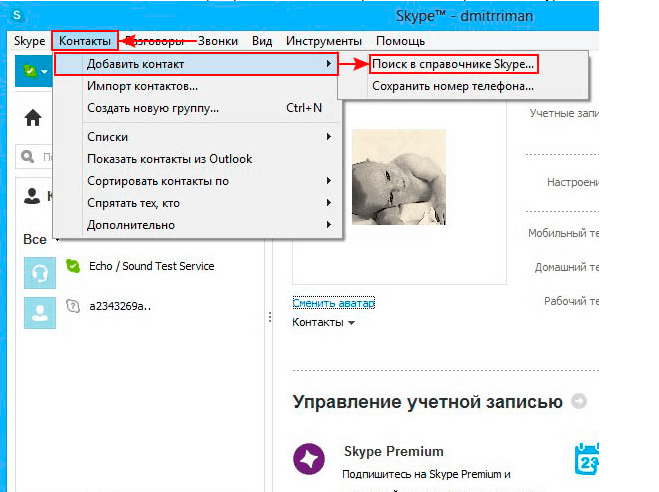Open the Помощь menu

pyautogui.click(x=400, y=41)
